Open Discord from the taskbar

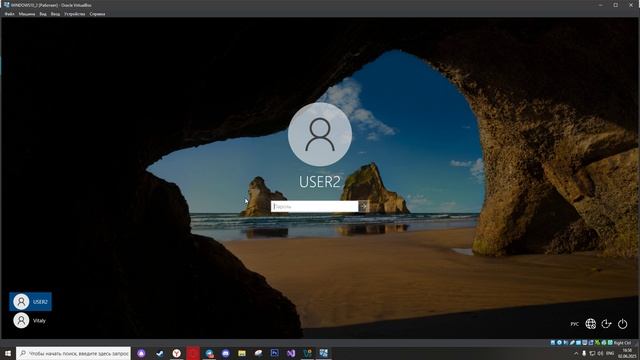[x=226, y=353]
